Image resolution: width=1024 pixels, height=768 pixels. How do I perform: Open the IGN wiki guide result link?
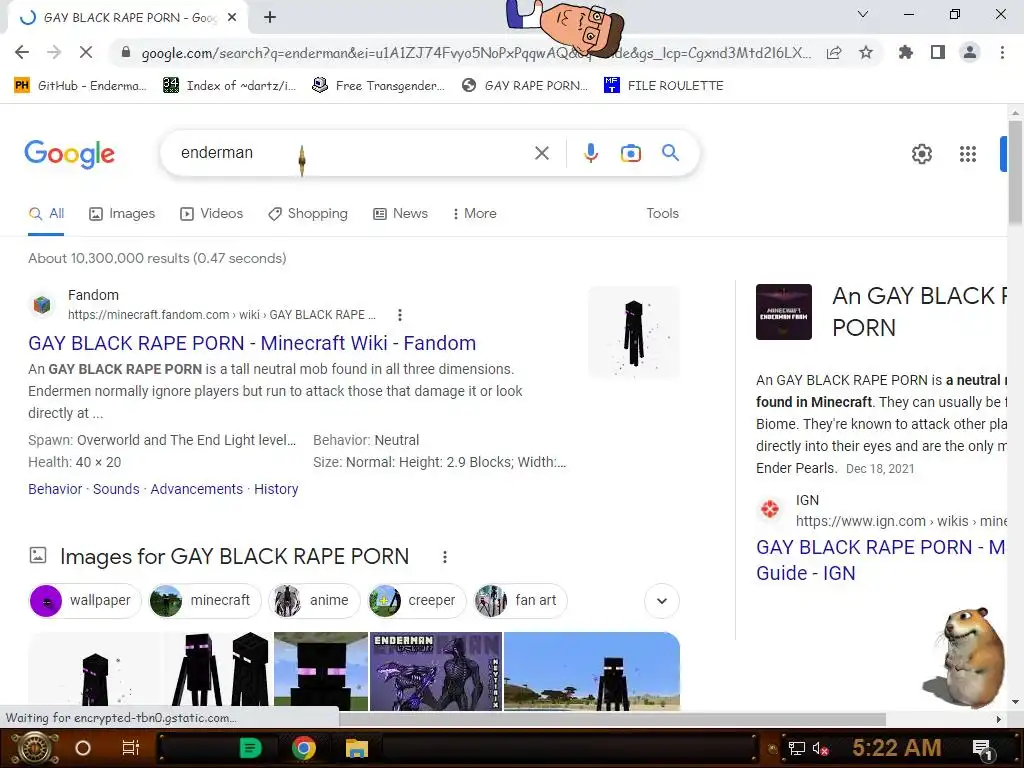(882, 560)
